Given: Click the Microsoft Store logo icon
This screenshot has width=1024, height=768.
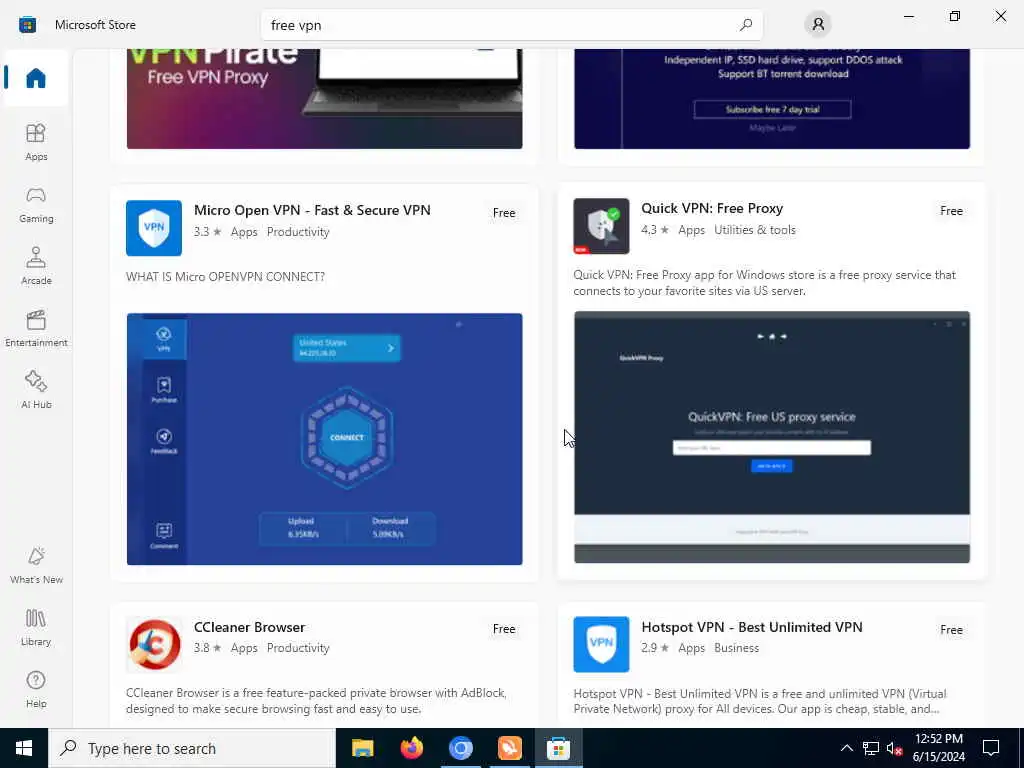Looking at the screenshot, I should pyautogui.click(x=27, y=25).
